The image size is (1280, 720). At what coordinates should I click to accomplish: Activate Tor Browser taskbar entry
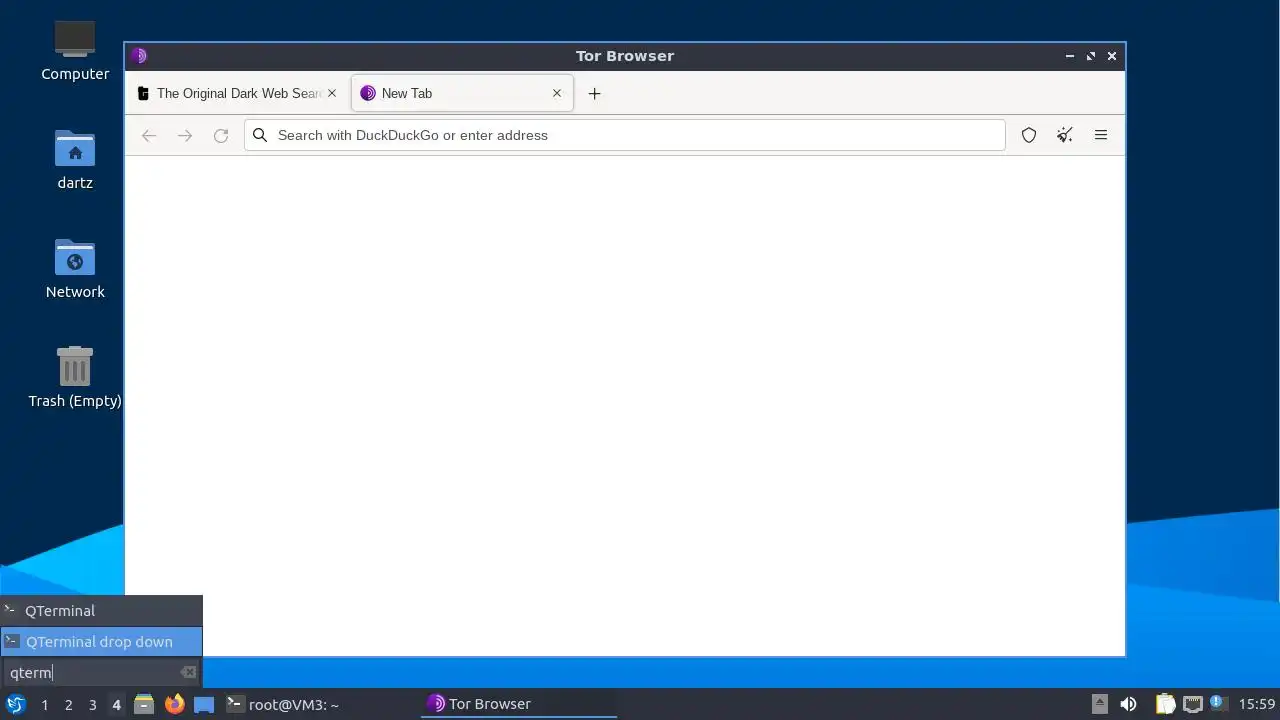tap(518, 704)
